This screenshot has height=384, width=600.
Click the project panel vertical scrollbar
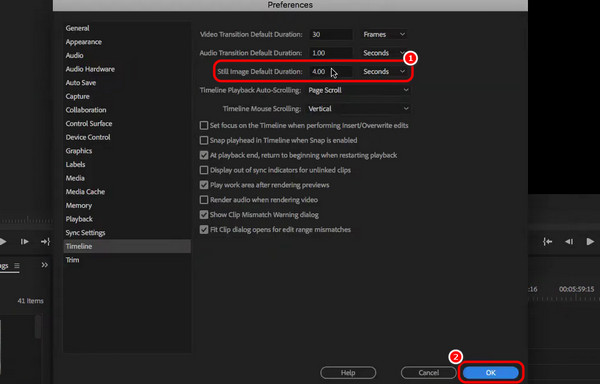[x=38, y=327]
